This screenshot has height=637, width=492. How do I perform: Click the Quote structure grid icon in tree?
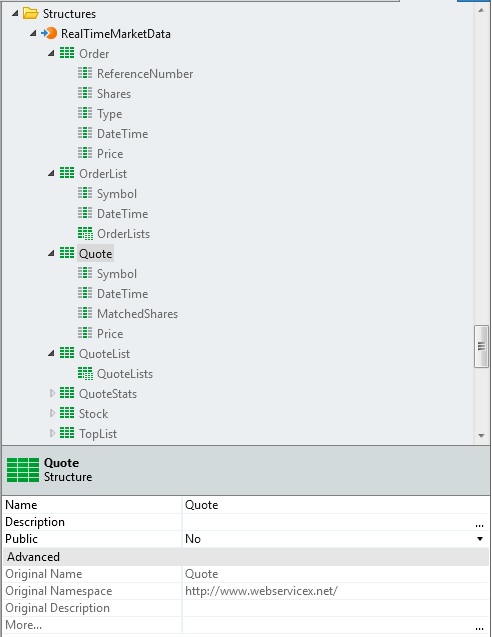coord(67,253)
